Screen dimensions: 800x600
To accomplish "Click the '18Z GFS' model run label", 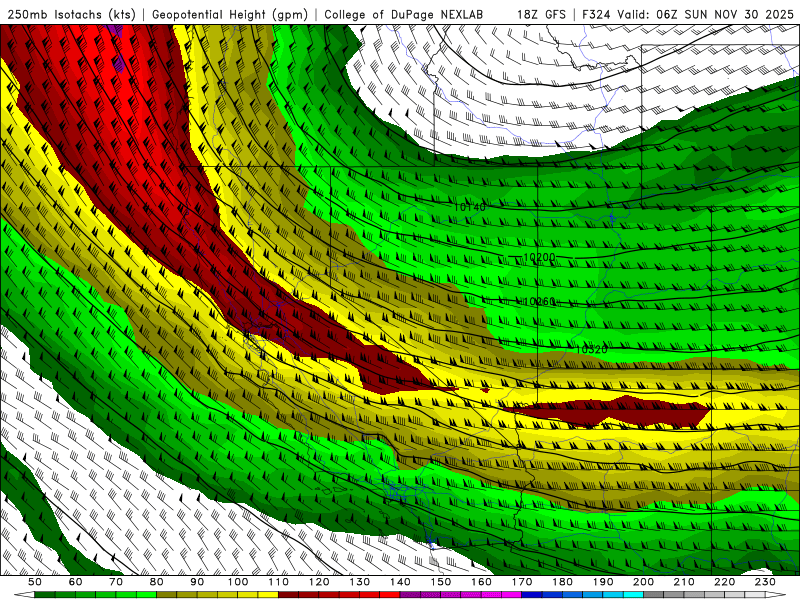I will tap(541, 14).
